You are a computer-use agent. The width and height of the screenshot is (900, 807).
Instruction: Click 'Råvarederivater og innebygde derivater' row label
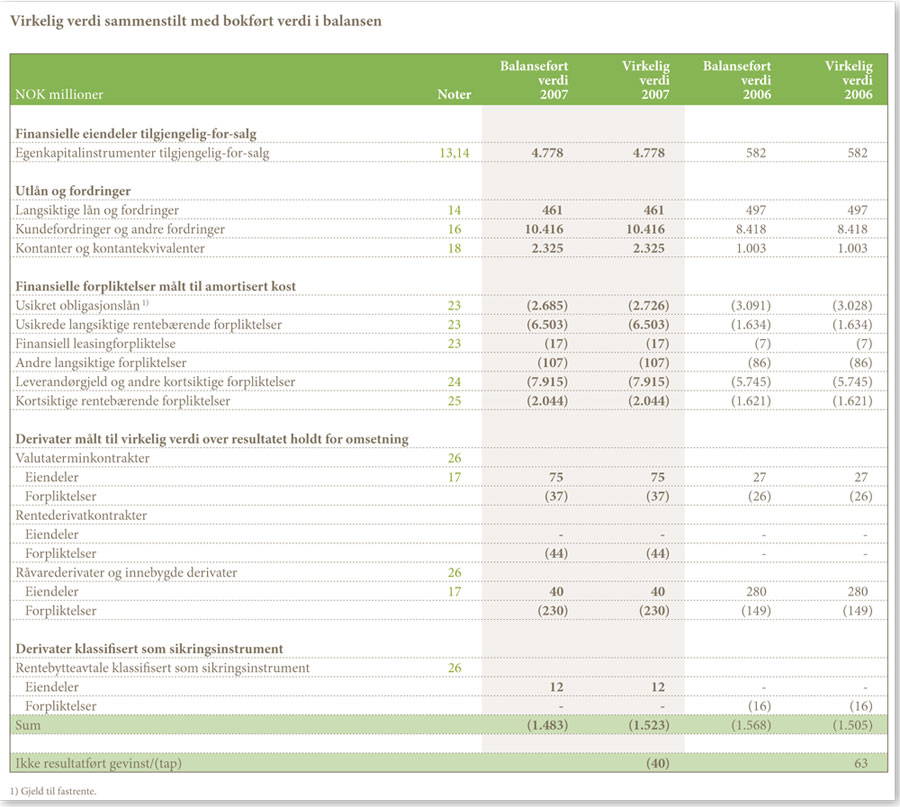pos(126,573)
